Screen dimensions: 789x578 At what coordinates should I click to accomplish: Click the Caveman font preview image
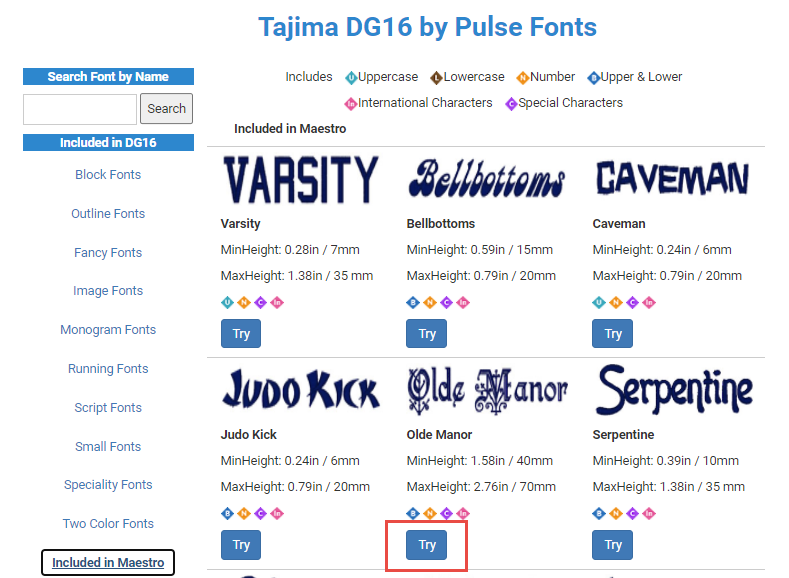pyautogui.click(x=673, y=179)
